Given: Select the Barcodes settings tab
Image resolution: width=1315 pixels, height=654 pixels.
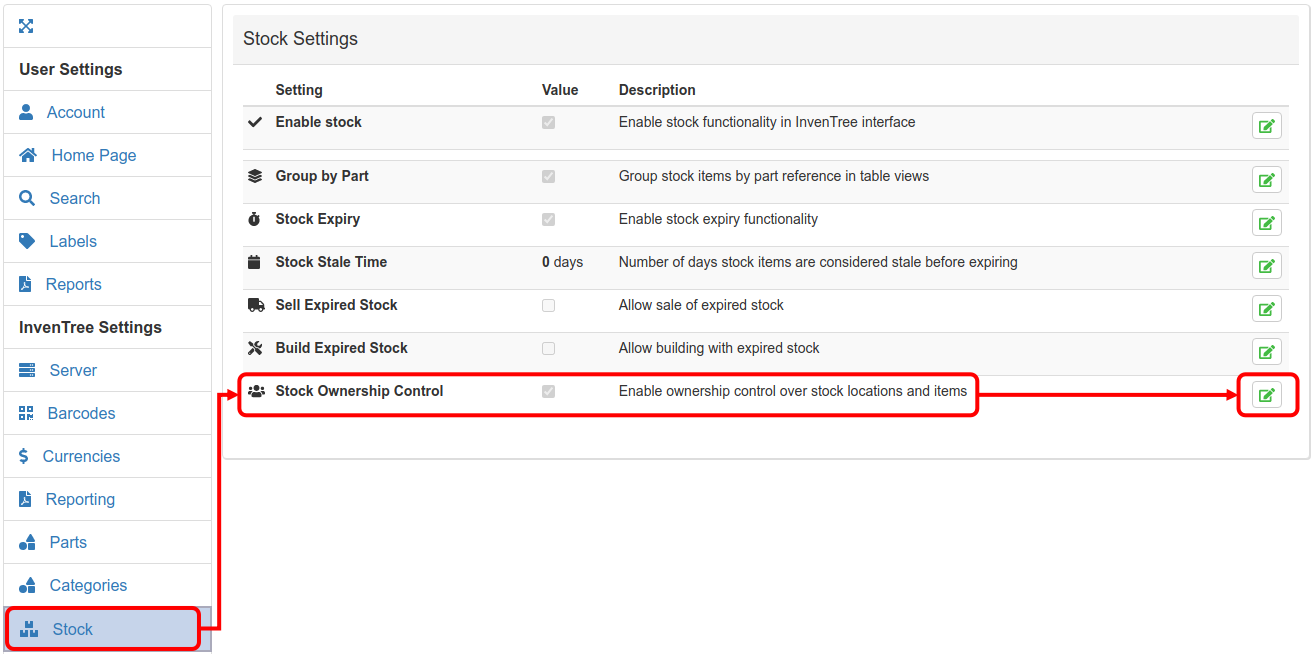Looking at the screenshot, I should [81, 414].
